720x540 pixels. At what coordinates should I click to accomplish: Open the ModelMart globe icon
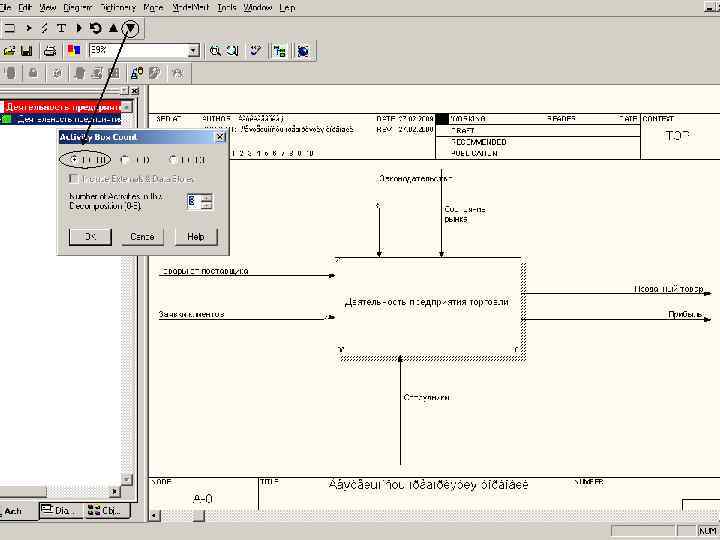303,51
